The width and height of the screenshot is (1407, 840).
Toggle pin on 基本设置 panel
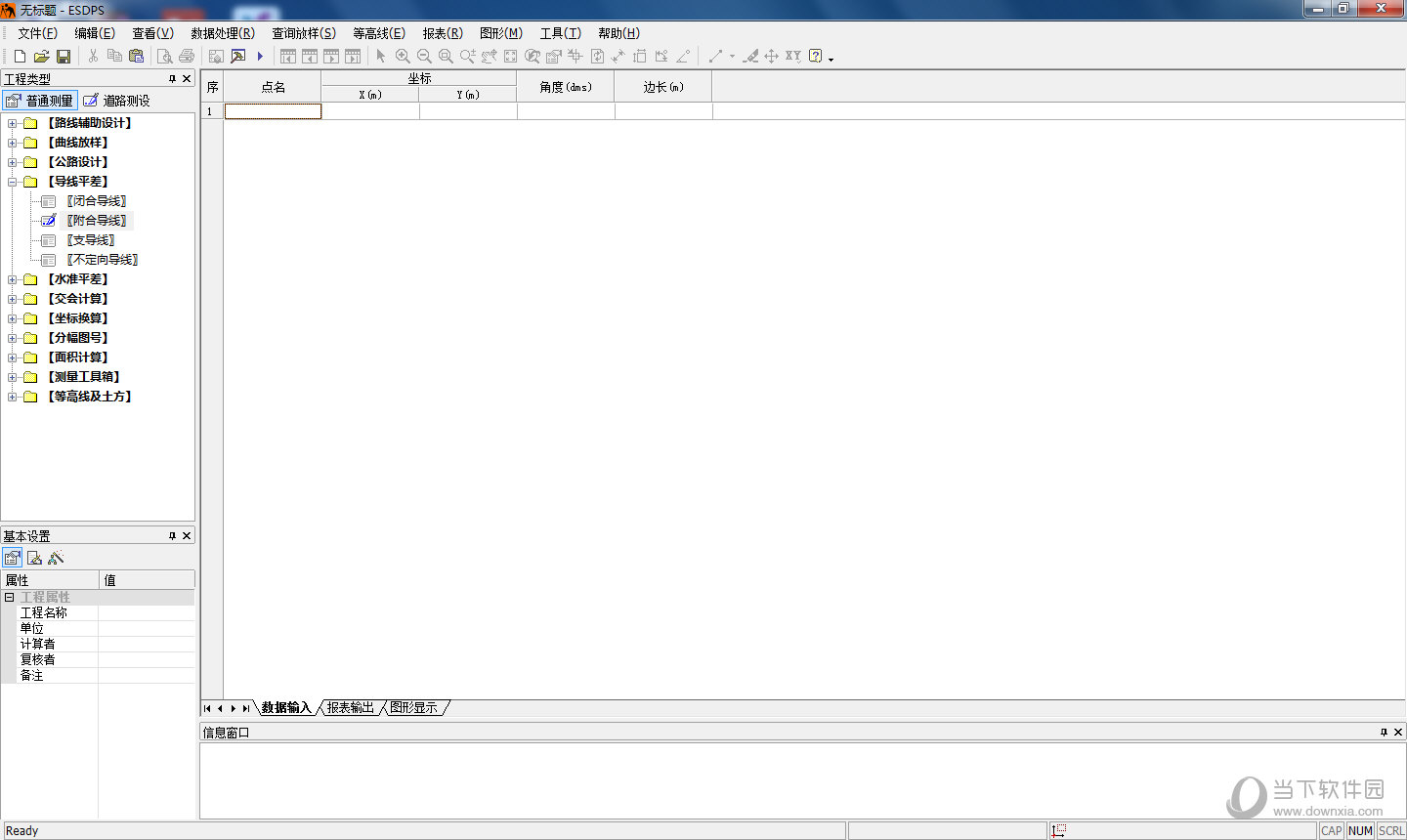click(172, 536)
